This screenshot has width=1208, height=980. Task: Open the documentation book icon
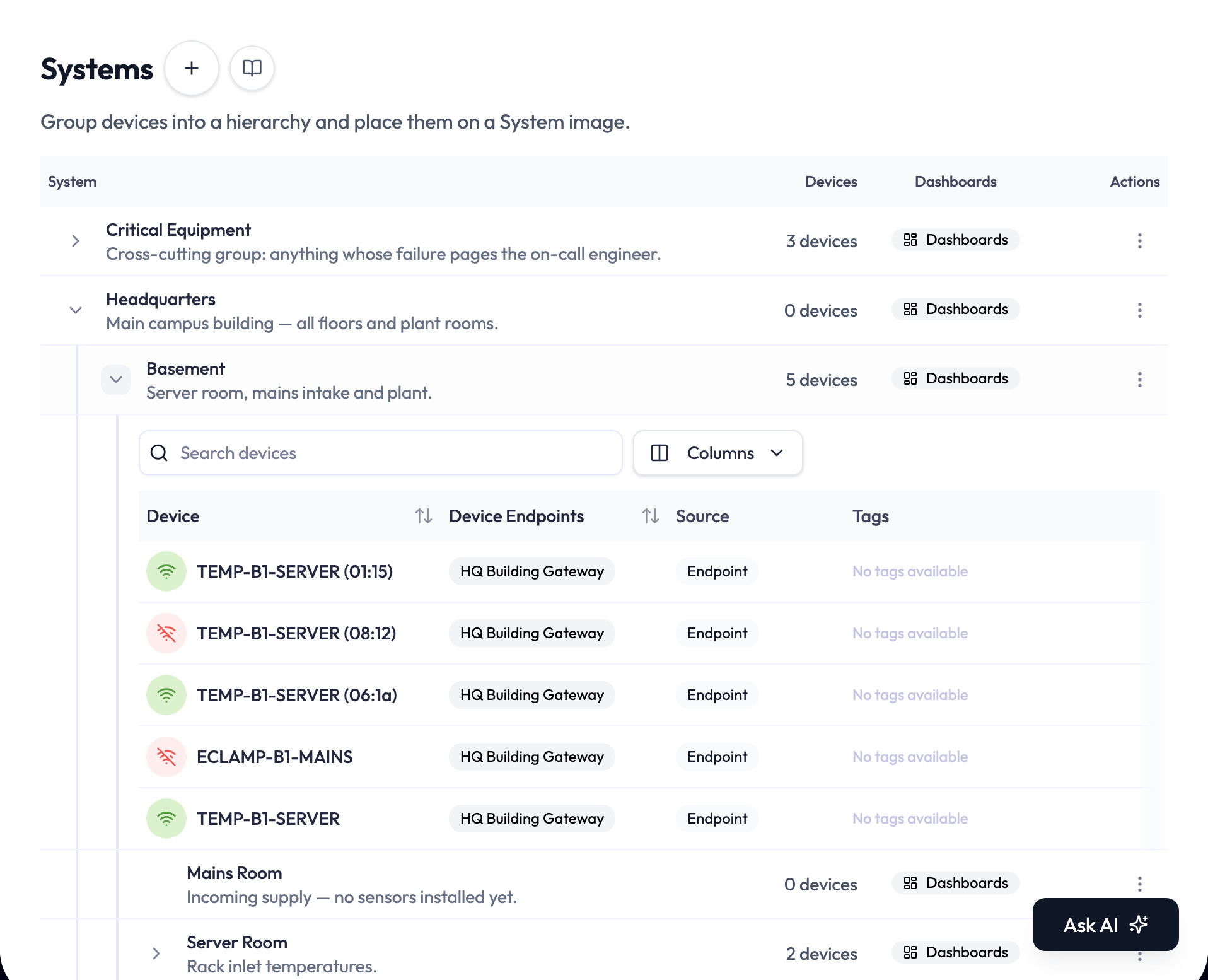tap(252, 68)
